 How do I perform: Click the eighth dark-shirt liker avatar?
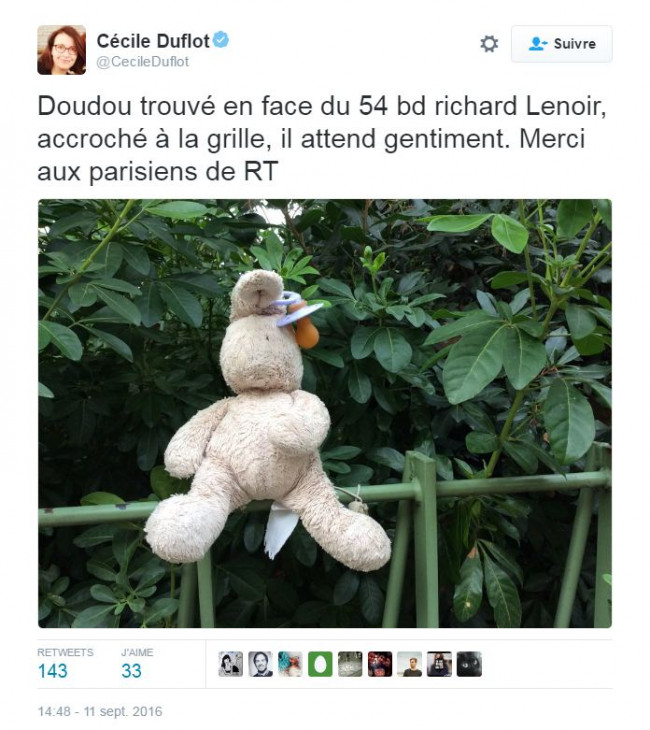pos(440,664)
